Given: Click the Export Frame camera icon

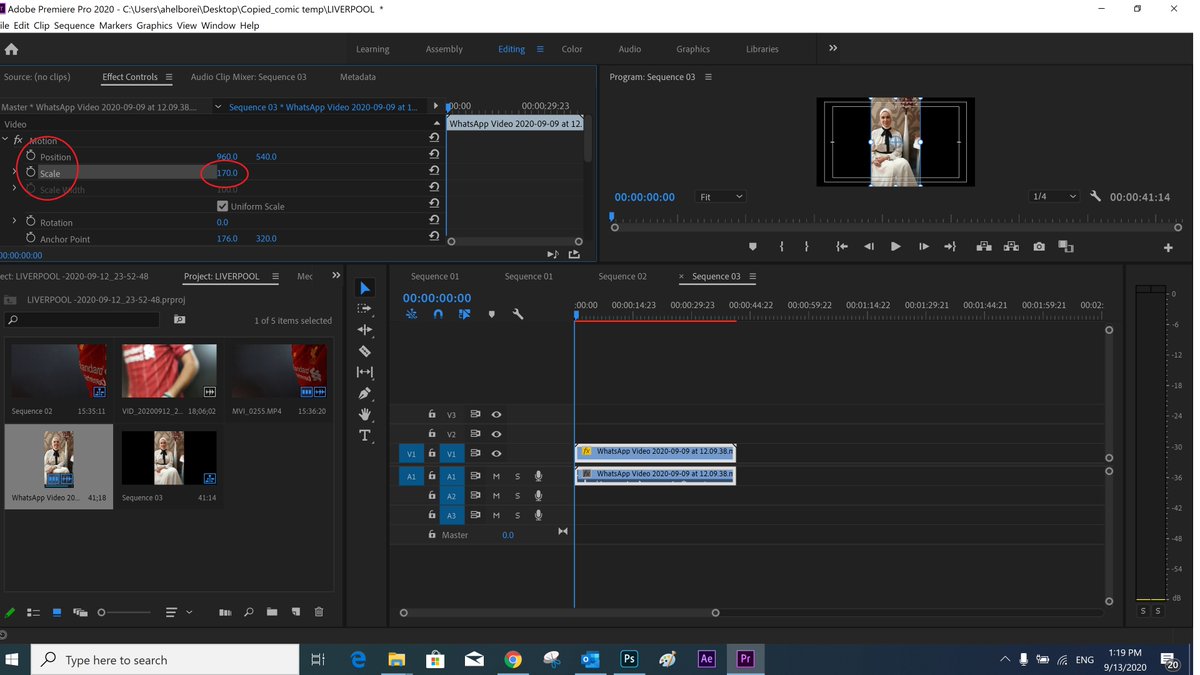Looking at the screenshot, I should (x=1039, y=246).
